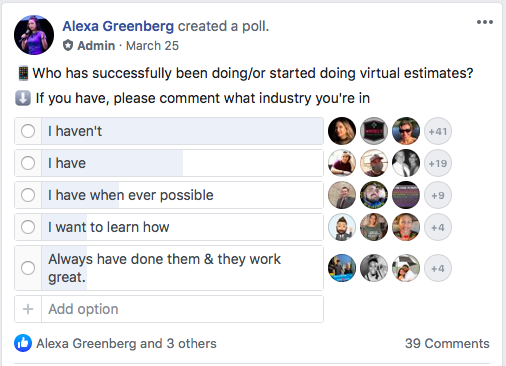This screenshot has height=366, width=506.
Task: Click the Add option input field
Action: pyautogui.click(x=182, y=309)
